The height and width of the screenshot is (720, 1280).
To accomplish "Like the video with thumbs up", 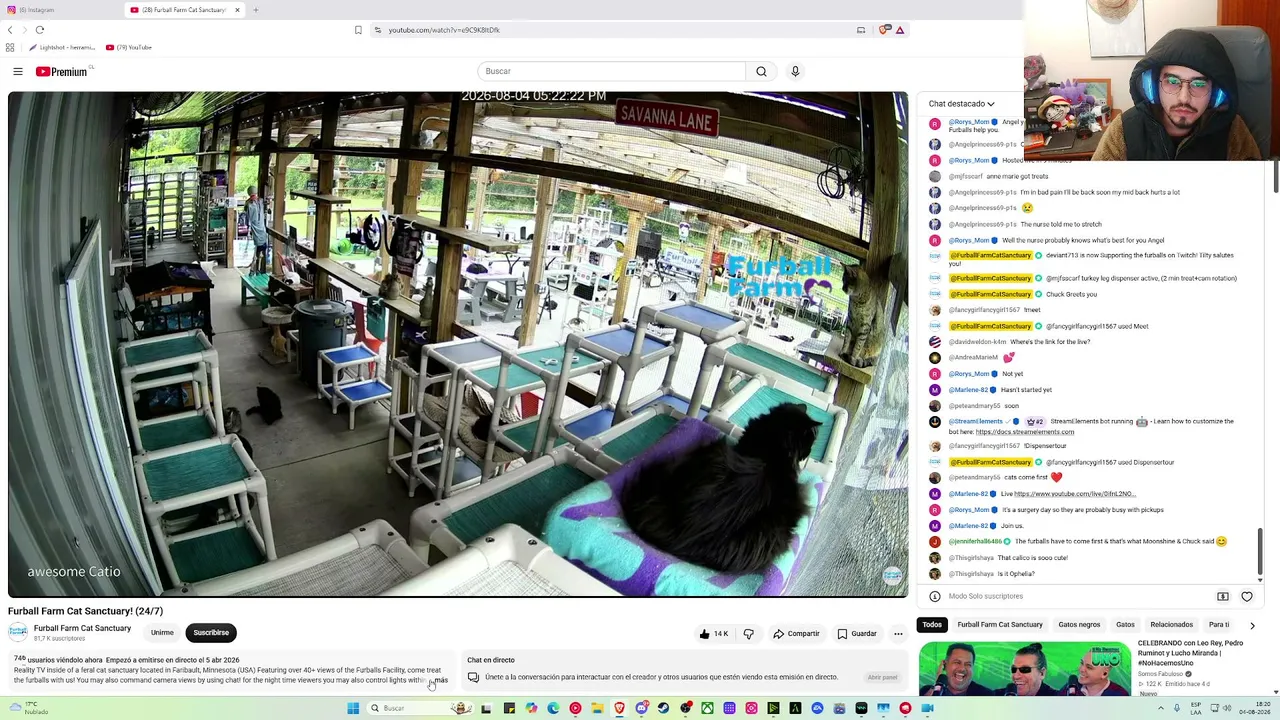I will pos(714,634).
